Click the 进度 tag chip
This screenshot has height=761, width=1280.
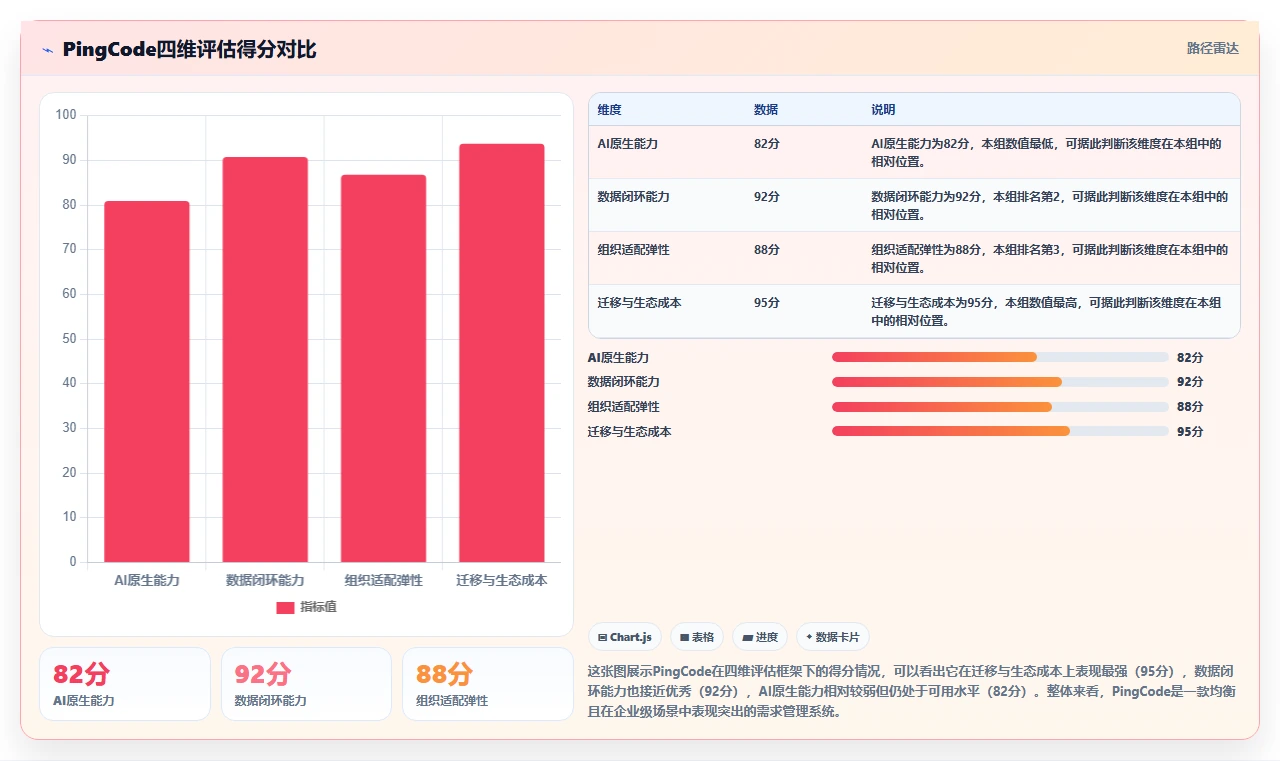[x=760, y=637]
